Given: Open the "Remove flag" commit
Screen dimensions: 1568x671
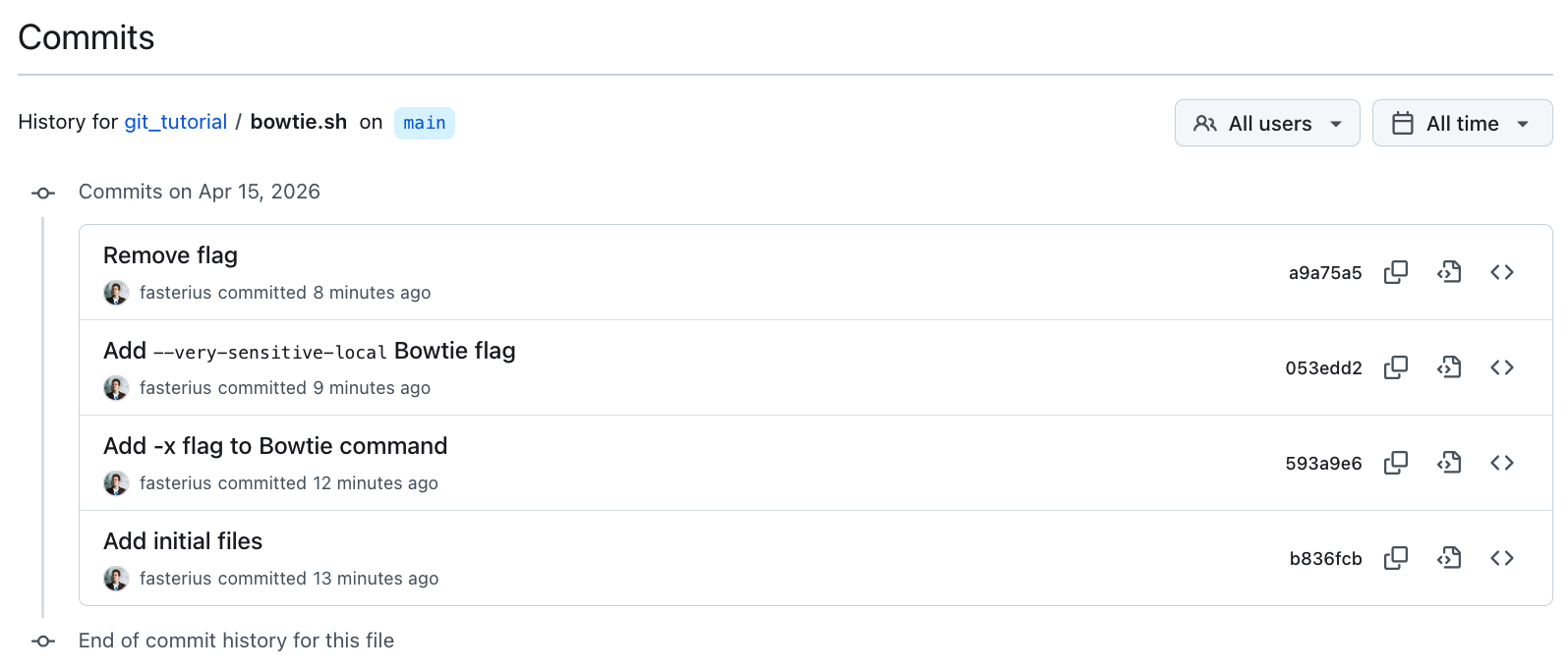Looking at the screenshot, I should point(170,255).
